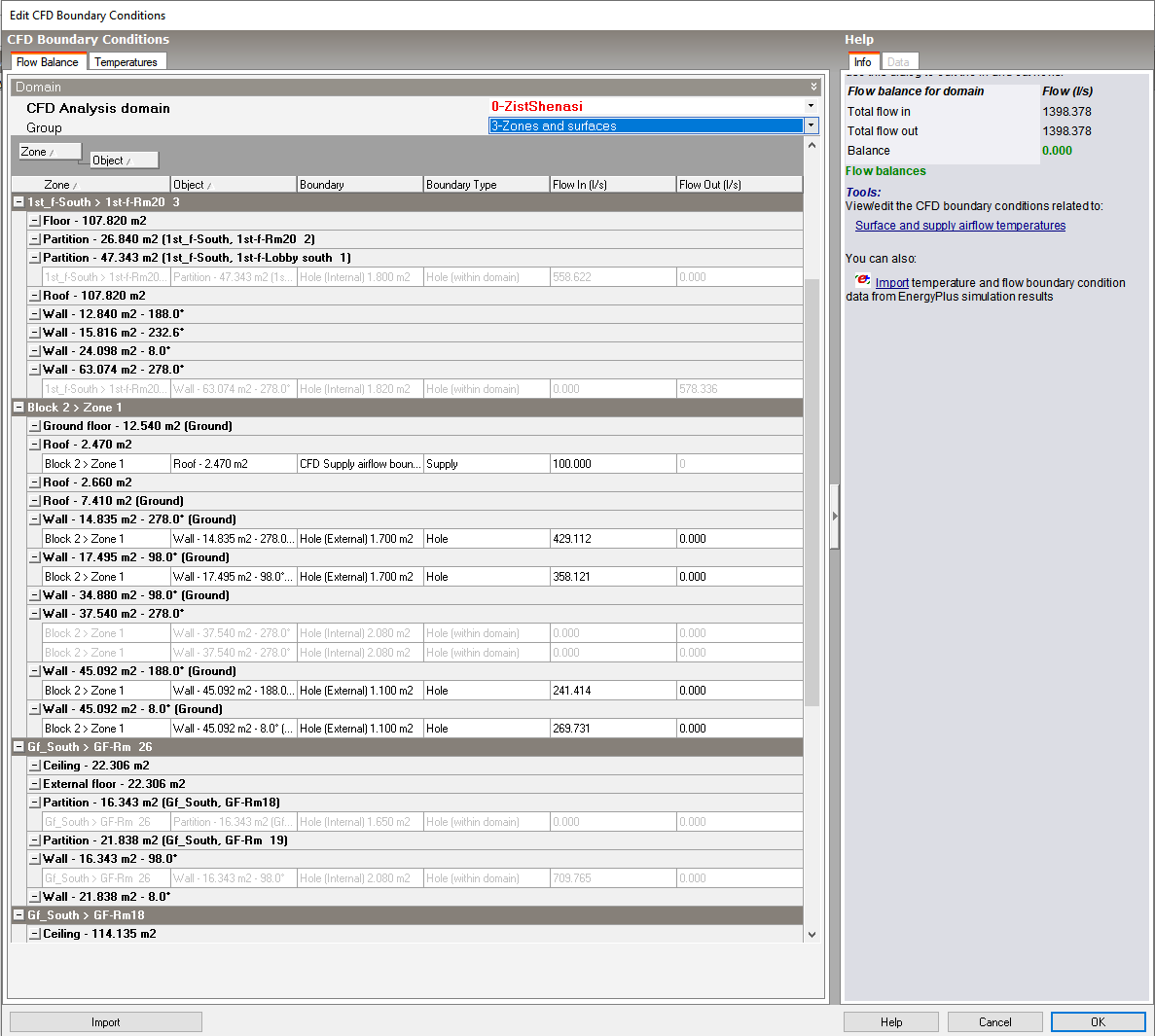1155x1036 pixels.
Task: Click the Object grouping chip above grid
Action: 124,161
